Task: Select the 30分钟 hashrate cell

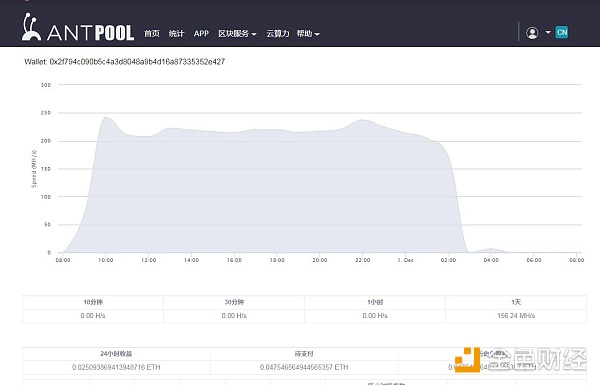Action: coord(234,316)
